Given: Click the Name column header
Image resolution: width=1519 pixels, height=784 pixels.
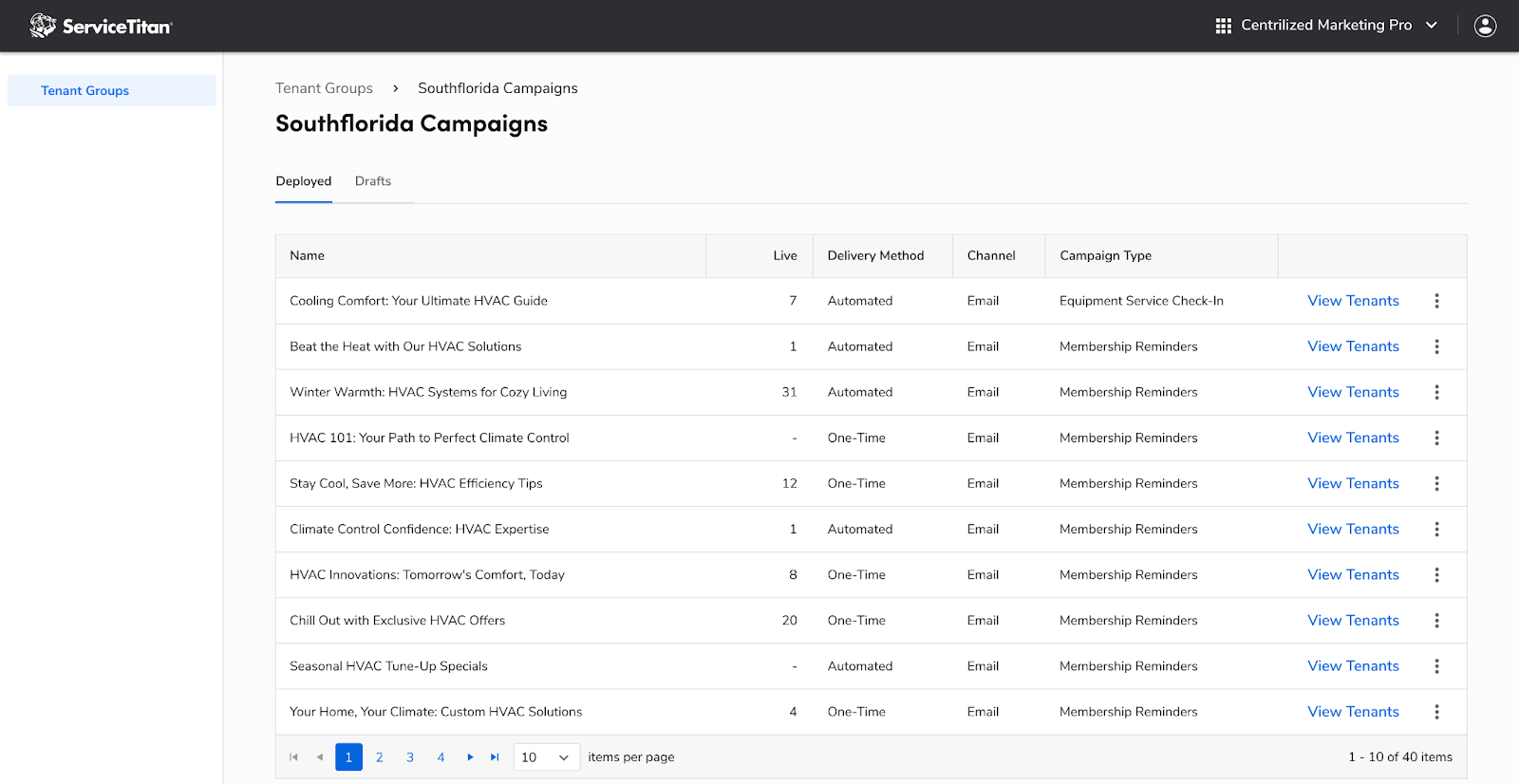Looking at the screenshot, I should 491,255.
